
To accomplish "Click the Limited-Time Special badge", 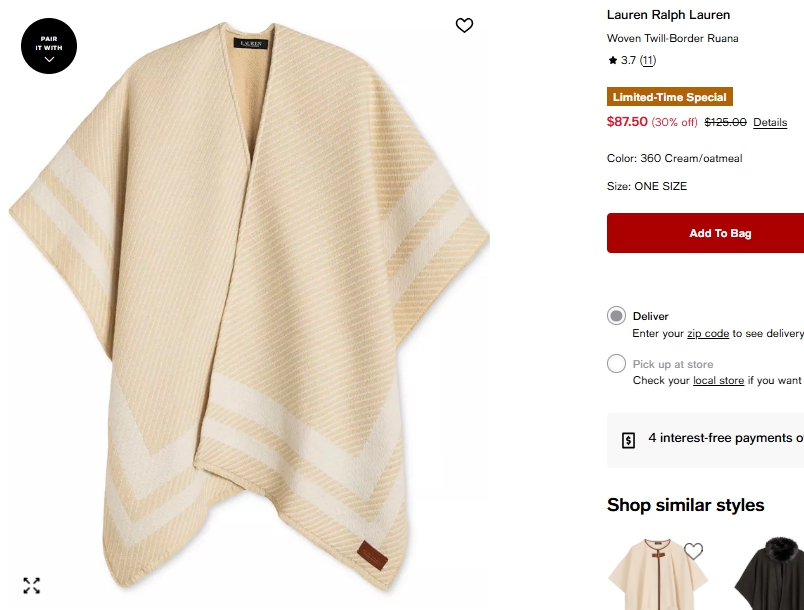I will (670, 97).
